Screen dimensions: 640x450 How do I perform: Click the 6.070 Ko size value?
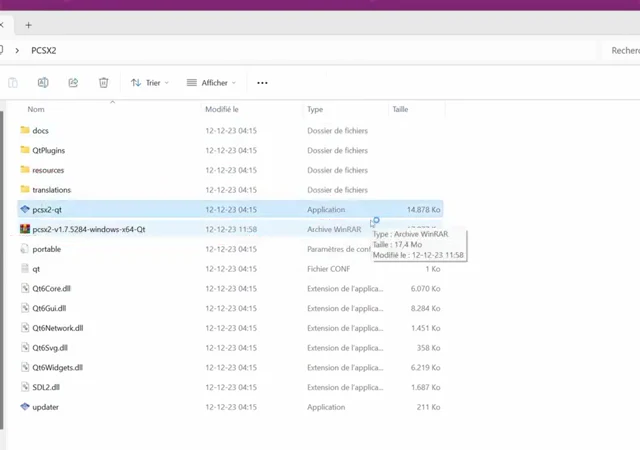coord(425,288)
